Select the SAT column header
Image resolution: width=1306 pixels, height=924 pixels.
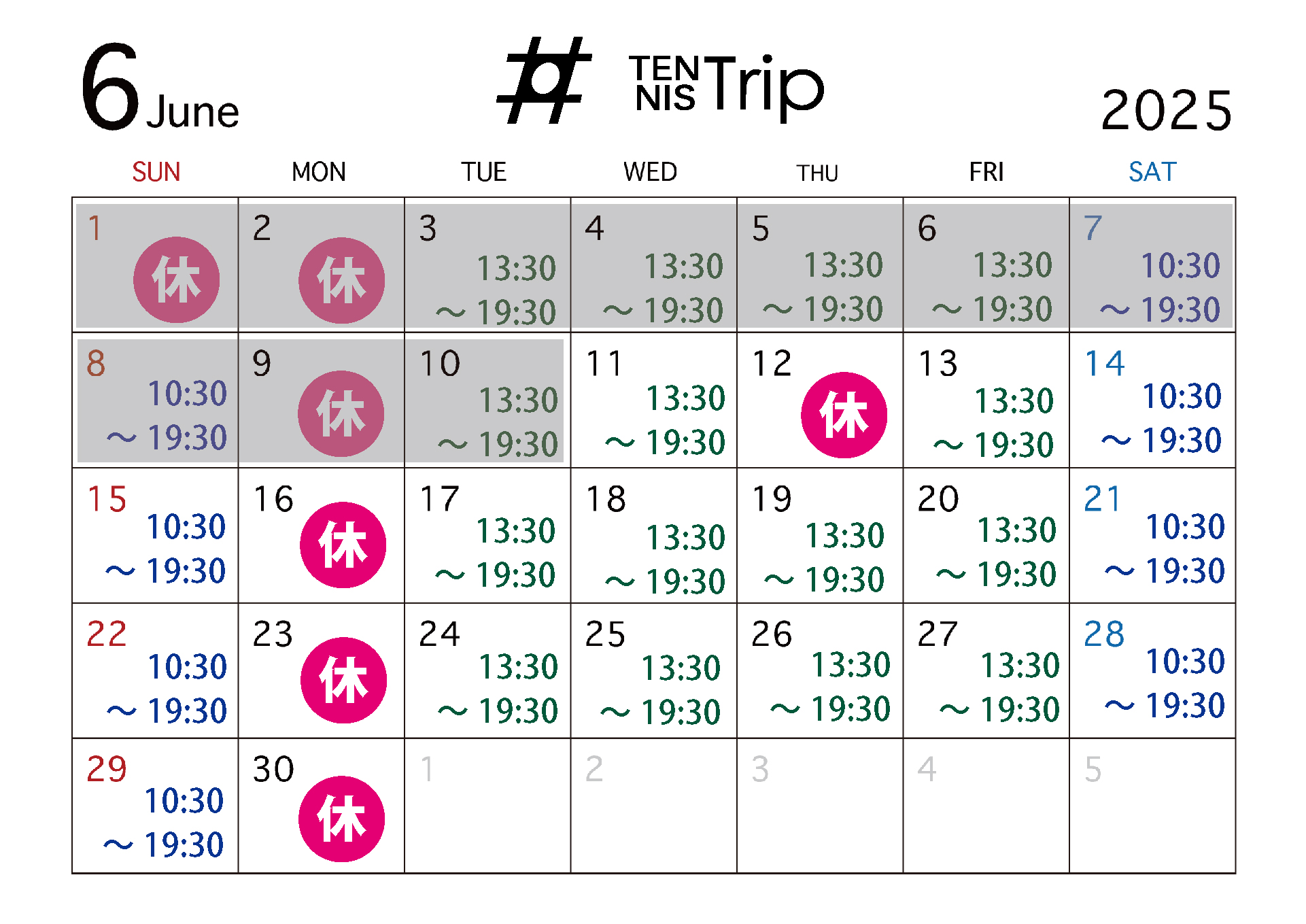(1152, 172)
